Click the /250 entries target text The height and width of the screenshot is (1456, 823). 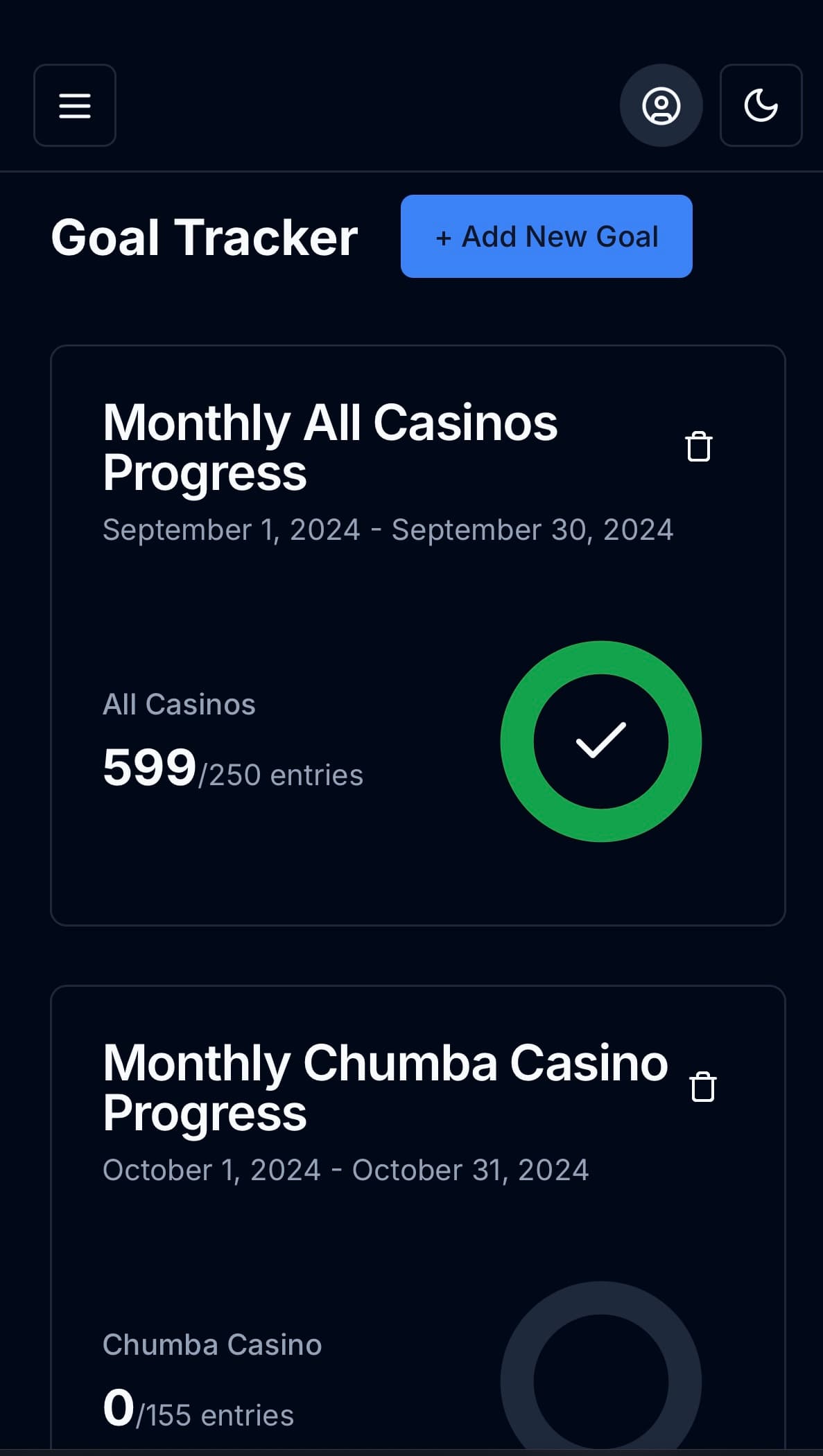tap(281, 775)
